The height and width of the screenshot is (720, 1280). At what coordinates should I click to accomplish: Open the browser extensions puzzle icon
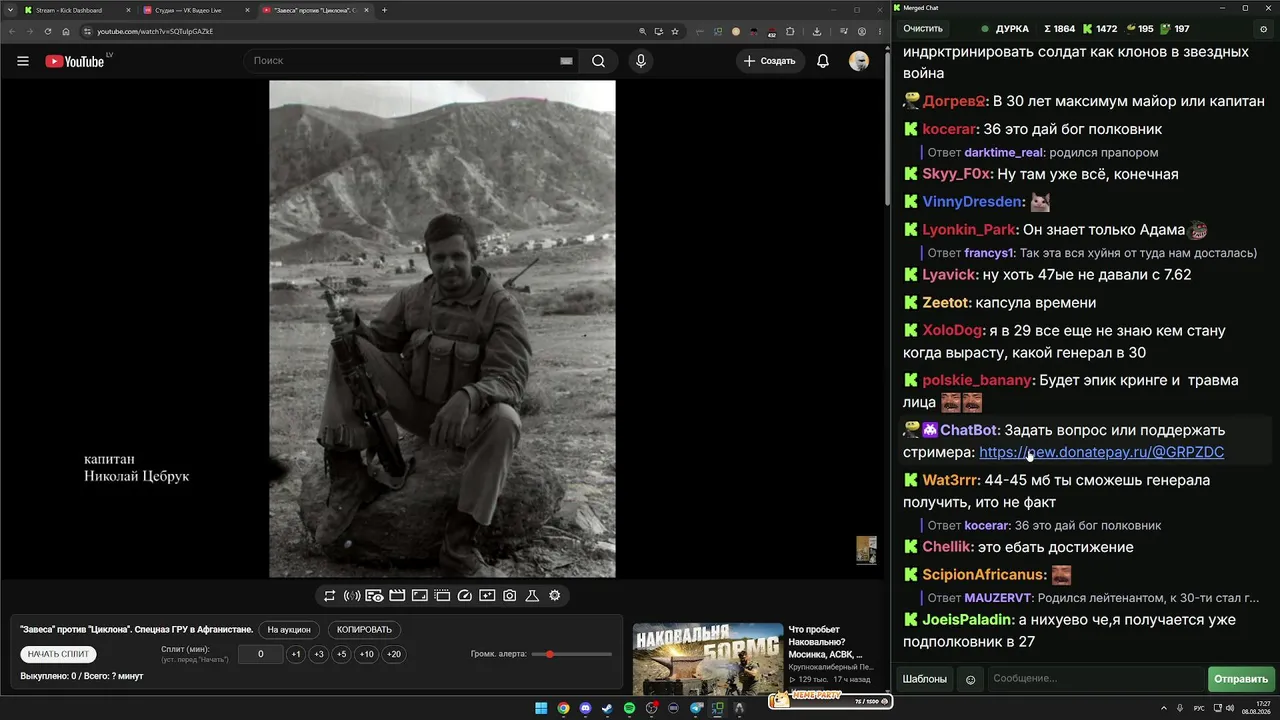(x=792, y=31)
